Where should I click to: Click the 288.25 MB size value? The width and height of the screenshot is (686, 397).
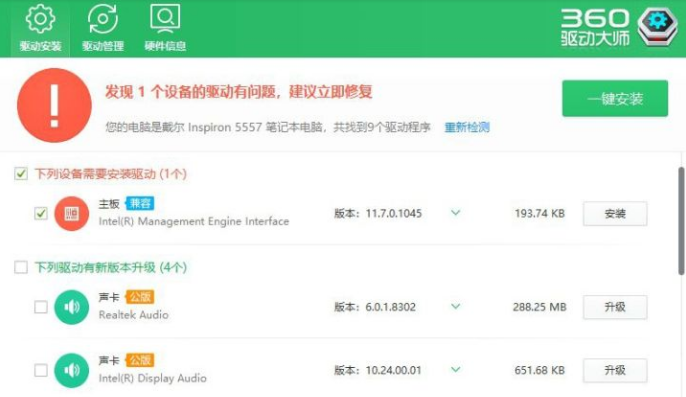point(539,307)
